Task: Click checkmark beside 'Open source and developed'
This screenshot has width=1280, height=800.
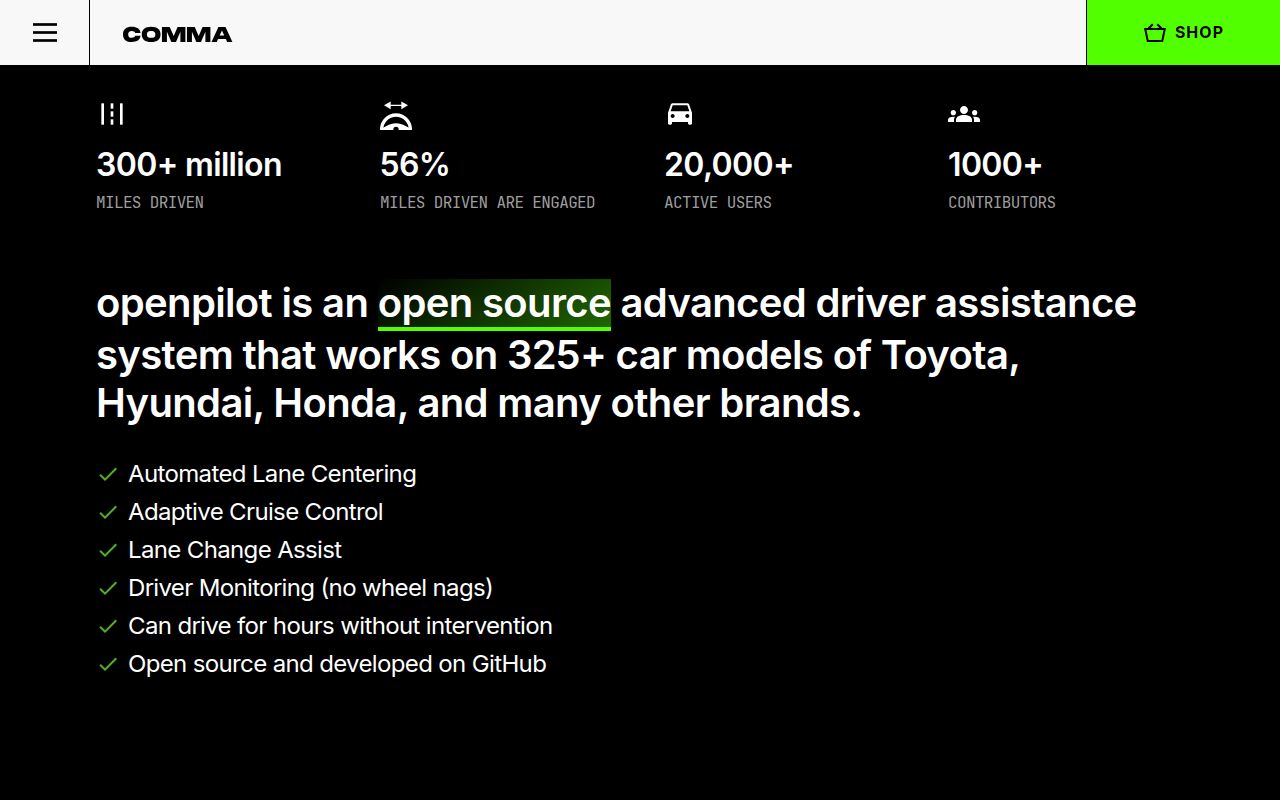Action: click(x=108, y=664)
